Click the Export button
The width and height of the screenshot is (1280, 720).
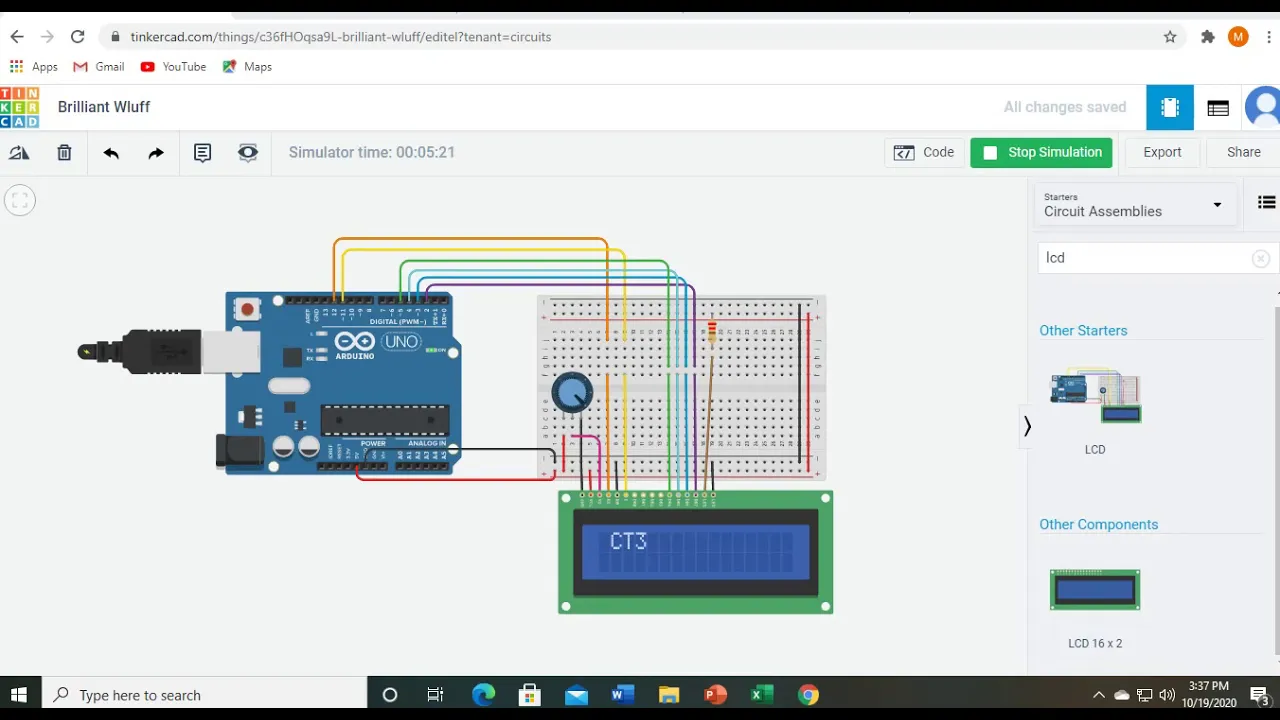click(1162, 153)
